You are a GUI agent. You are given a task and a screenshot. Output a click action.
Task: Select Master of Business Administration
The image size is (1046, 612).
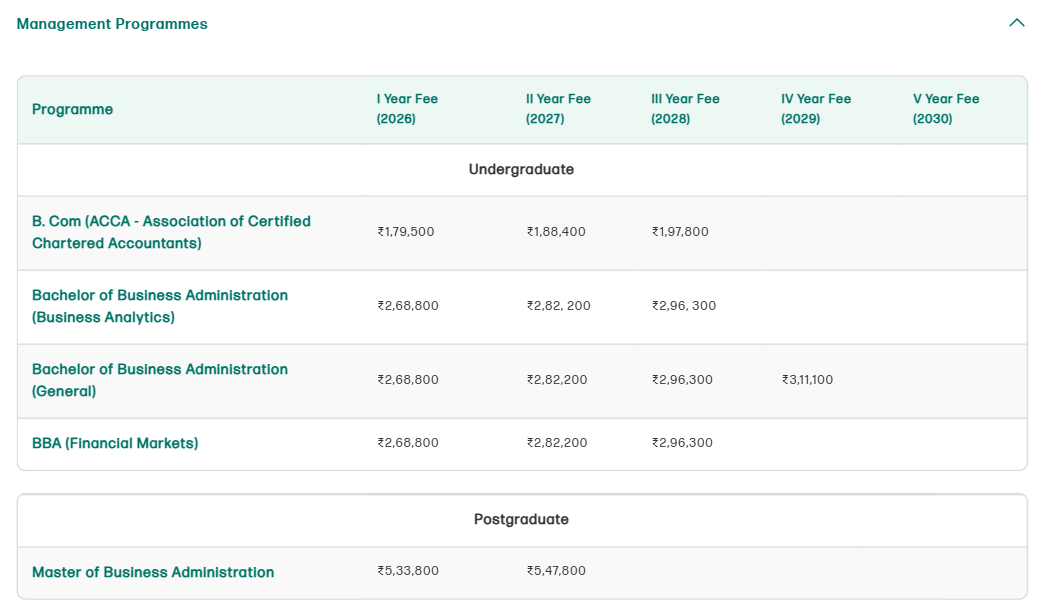pyautogui.click(x=153, y=572)
